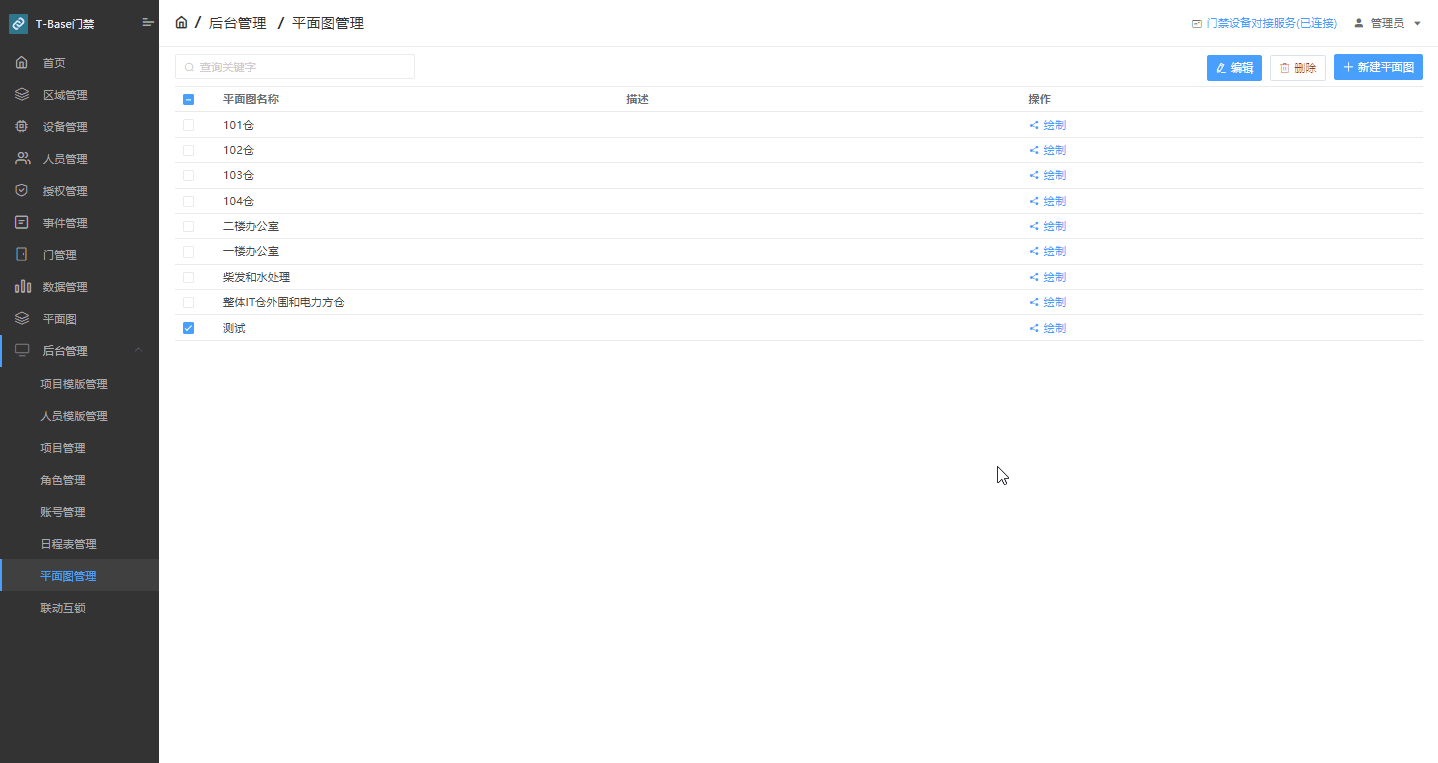Screen dimensions: 1438x763
Task: Click the home icon in breadcrumb
Action: 181,22
